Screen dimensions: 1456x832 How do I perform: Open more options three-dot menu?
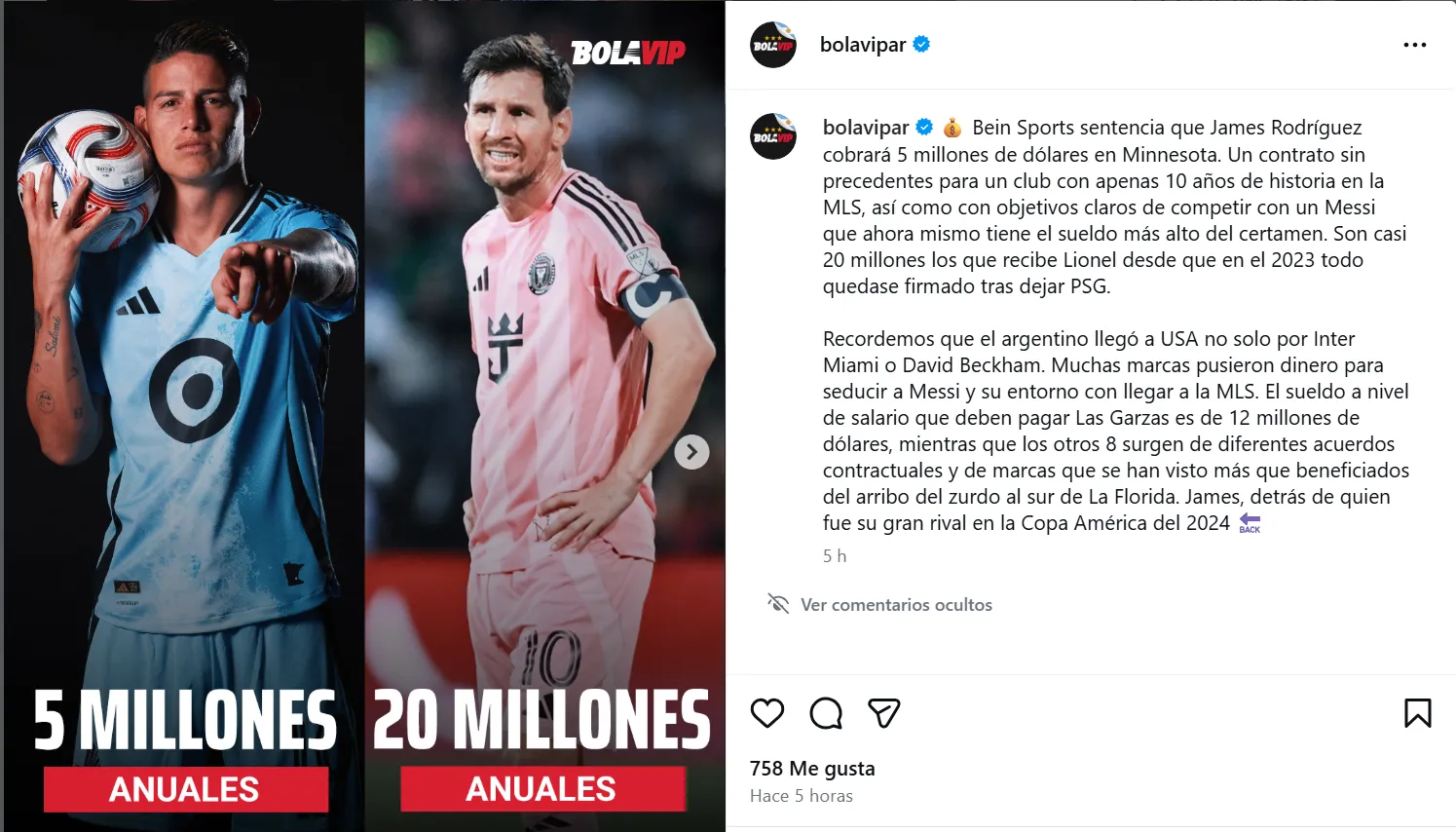coord(1414,45)
